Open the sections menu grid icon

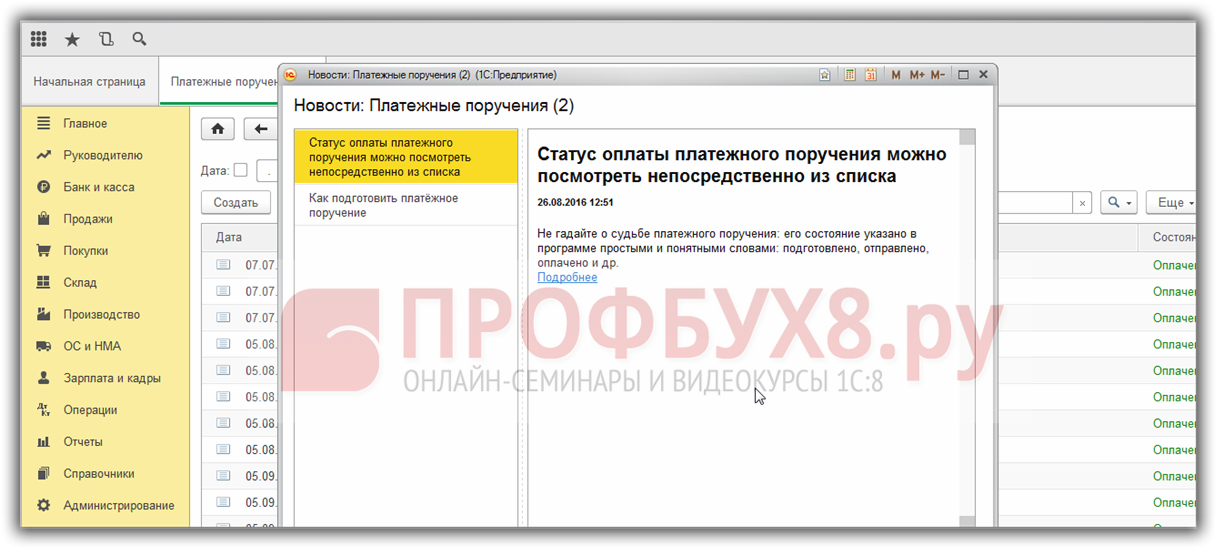click(39, 40)
